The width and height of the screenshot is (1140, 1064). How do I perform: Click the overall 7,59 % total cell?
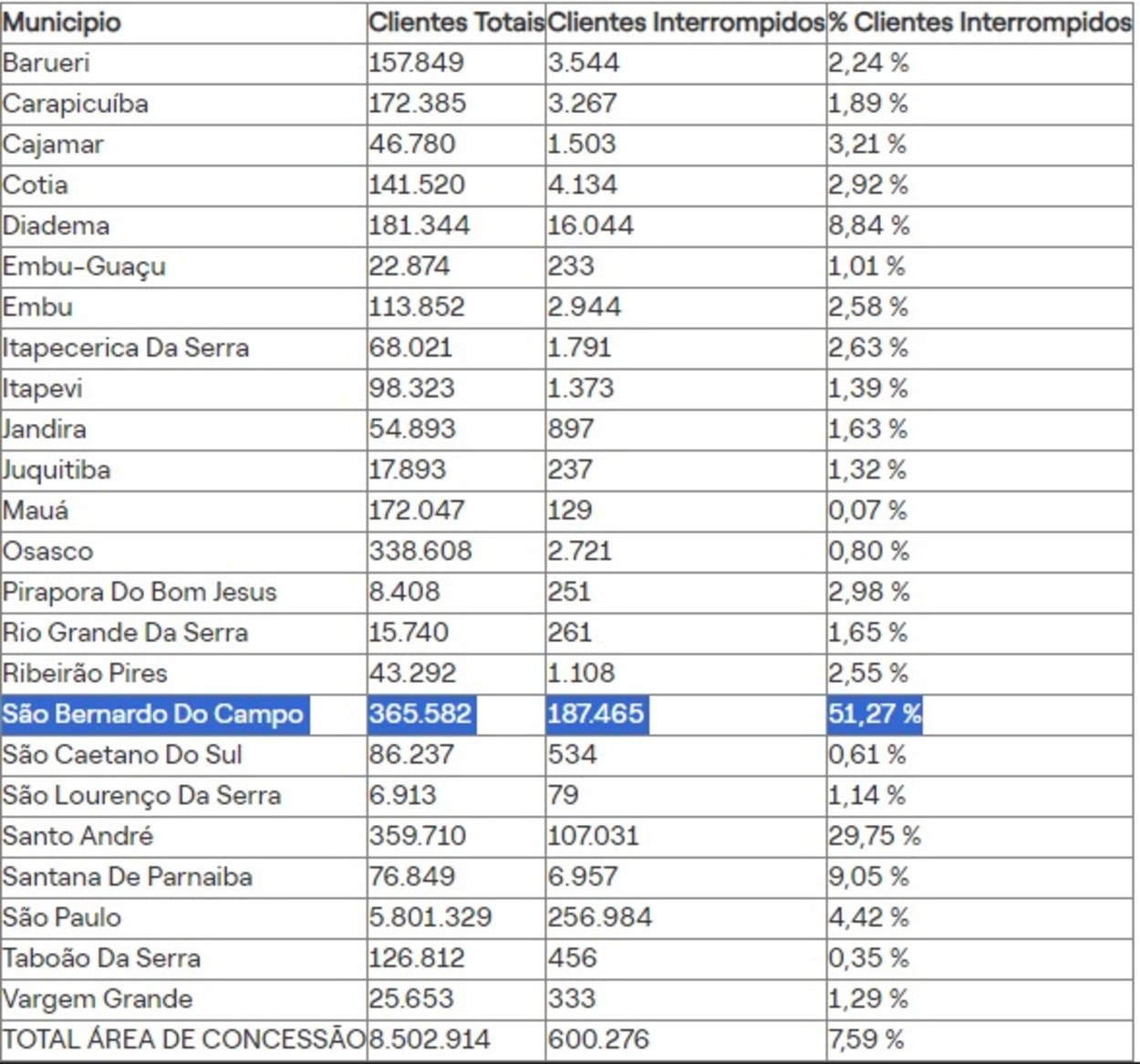tap(865, 1039)
